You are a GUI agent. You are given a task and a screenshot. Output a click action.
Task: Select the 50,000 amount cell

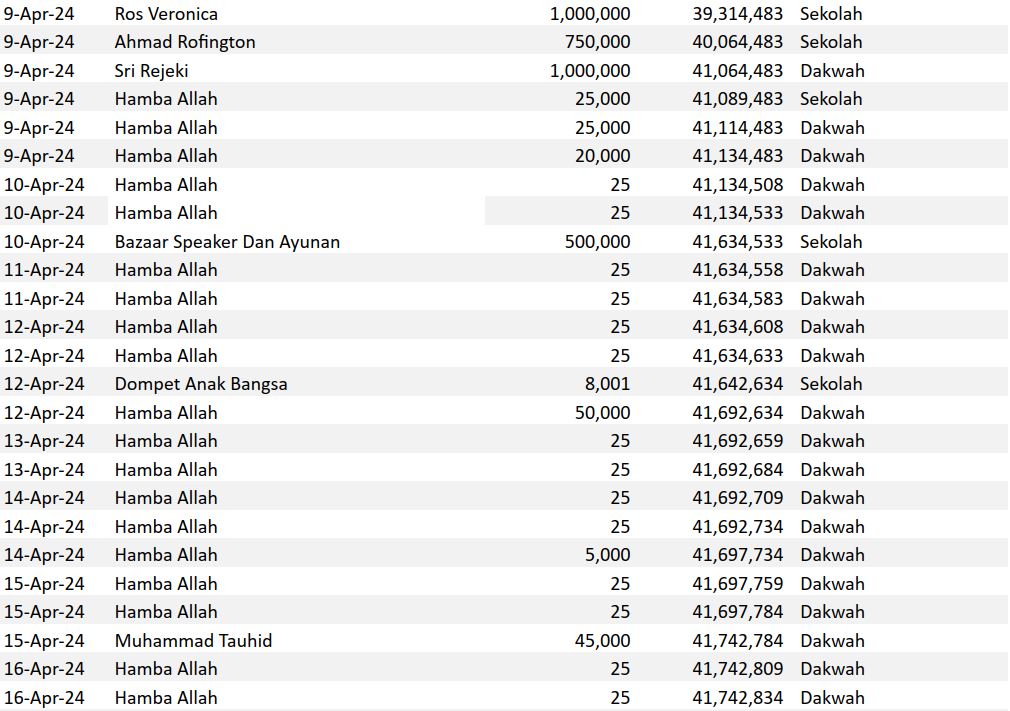click(602, 413)
